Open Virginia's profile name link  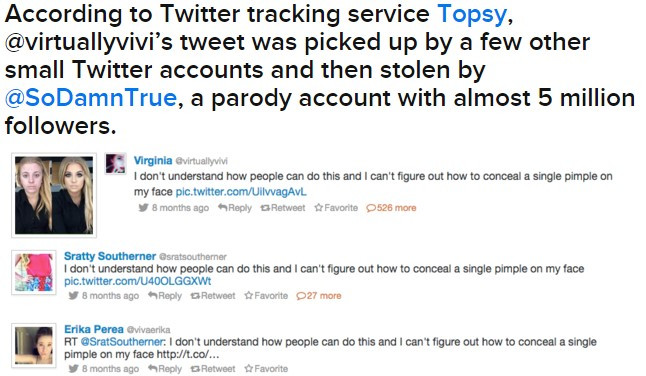tap(153, 160)
